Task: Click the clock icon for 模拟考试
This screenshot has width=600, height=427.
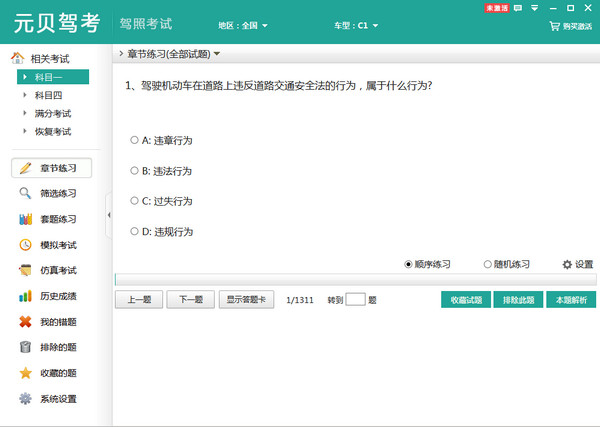Action: [25, 245]
